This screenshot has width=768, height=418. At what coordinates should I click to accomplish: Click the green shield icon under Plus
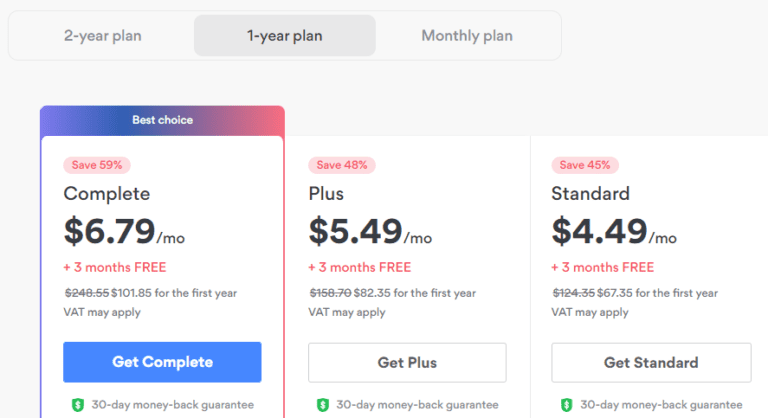(322, 405)
